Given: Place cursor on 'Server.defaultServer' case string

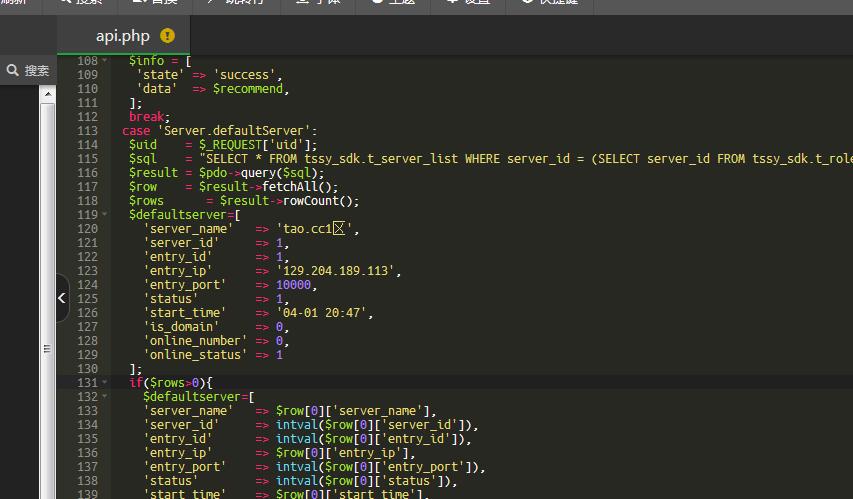Looking at the screenshot, I should pyautogui.click(x=236, y=131).
